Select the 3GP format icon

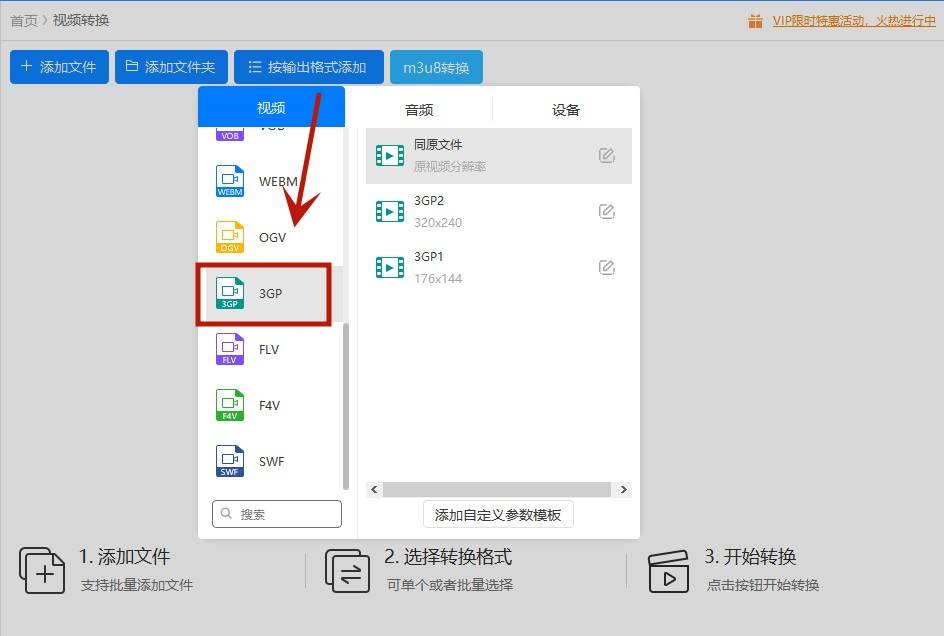tap(230, 293)
